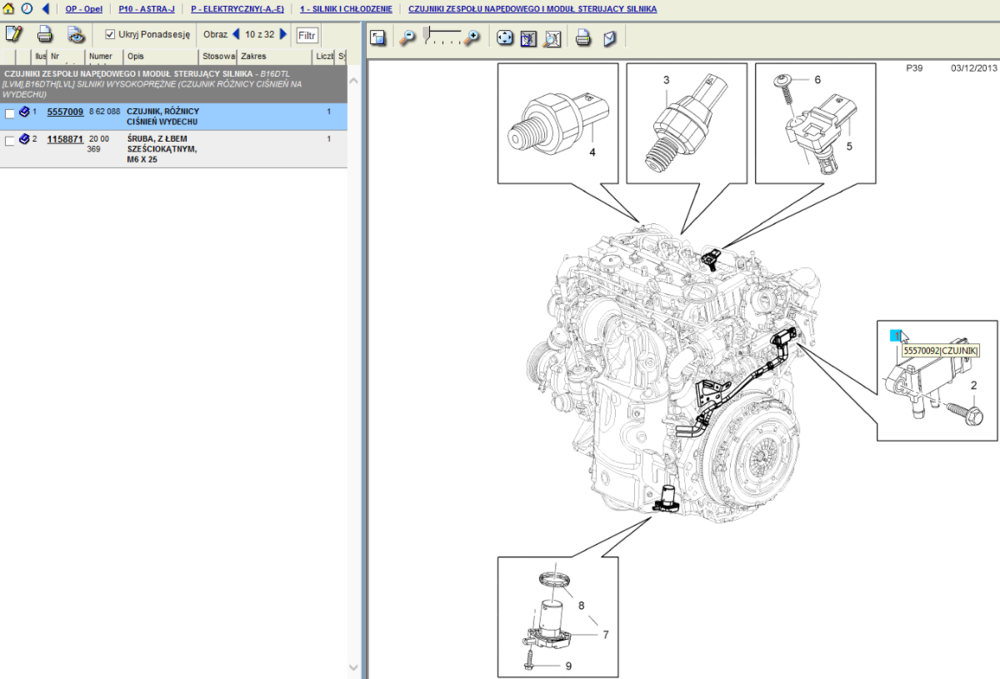
Task: Open part number 5557009 link
Action: 65,111
